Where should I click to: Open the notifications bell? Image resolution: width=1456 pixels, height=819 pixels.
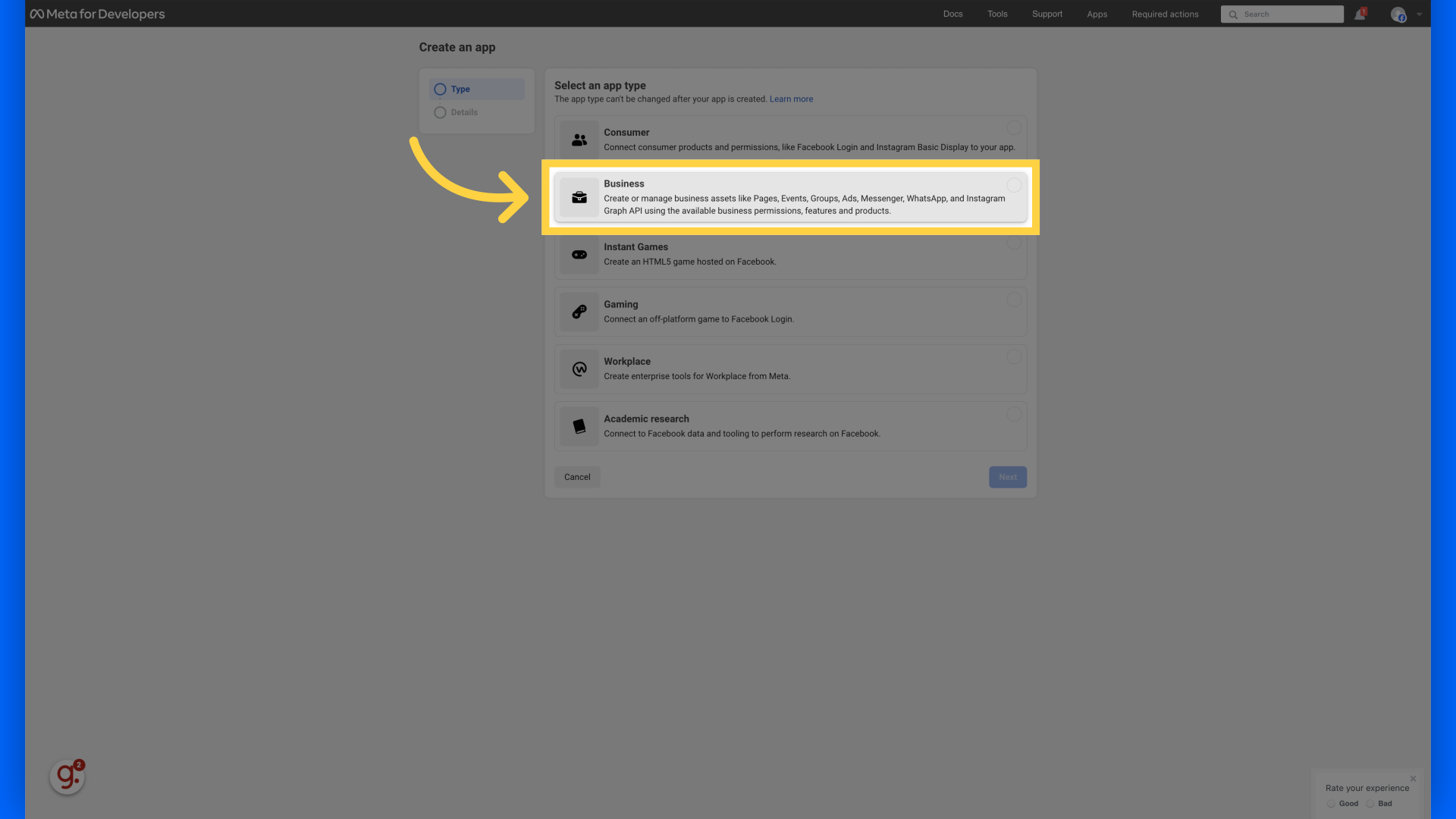coord(1360,14)
